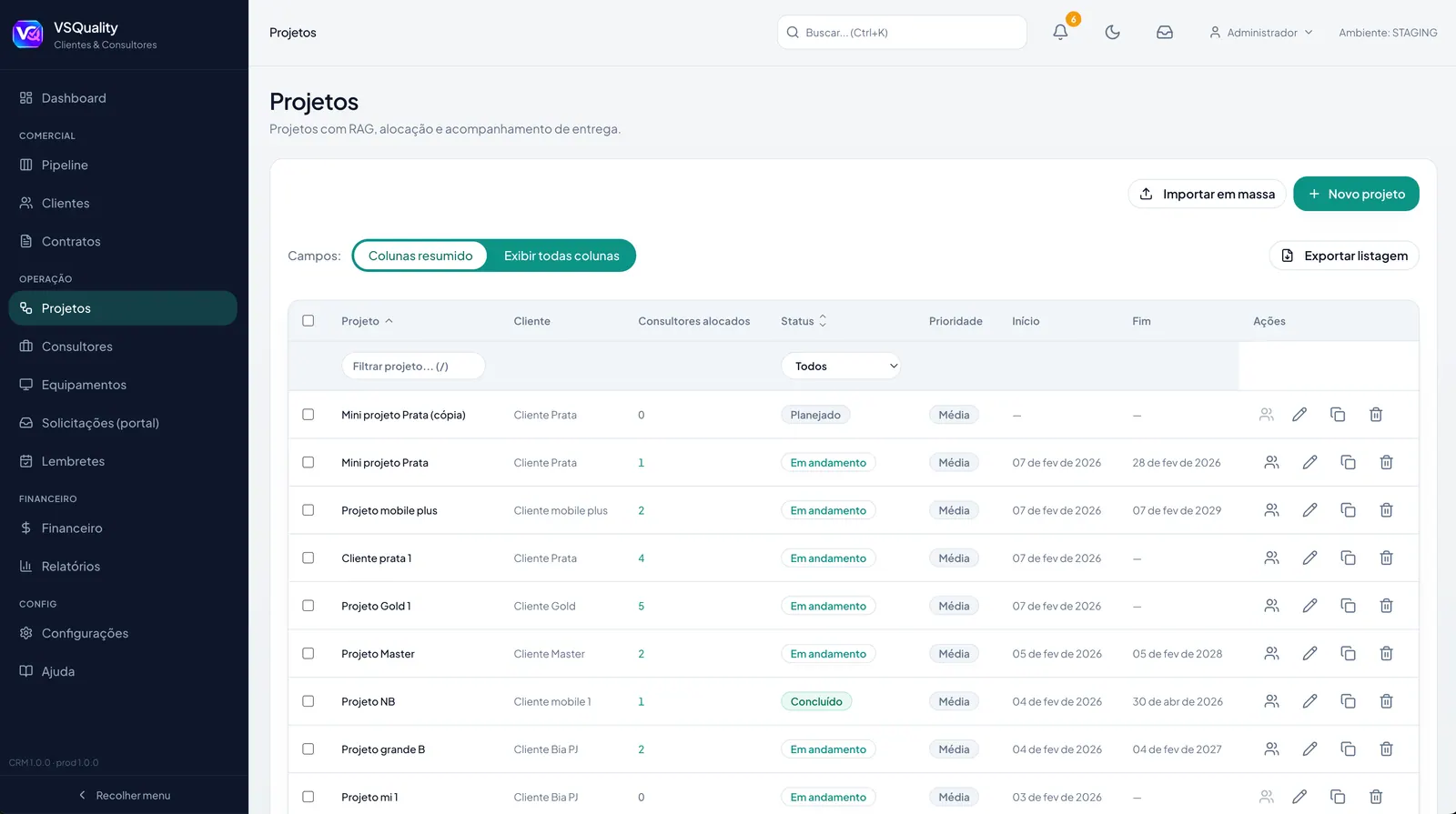Expand the Administrador user menu
Screen dimensions: 1456x814
pos(1260,33)
